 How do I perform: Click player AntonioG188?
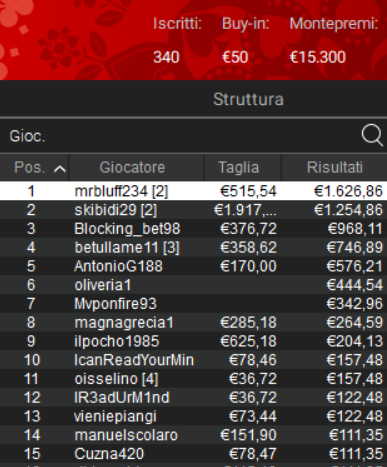[193, 266]
